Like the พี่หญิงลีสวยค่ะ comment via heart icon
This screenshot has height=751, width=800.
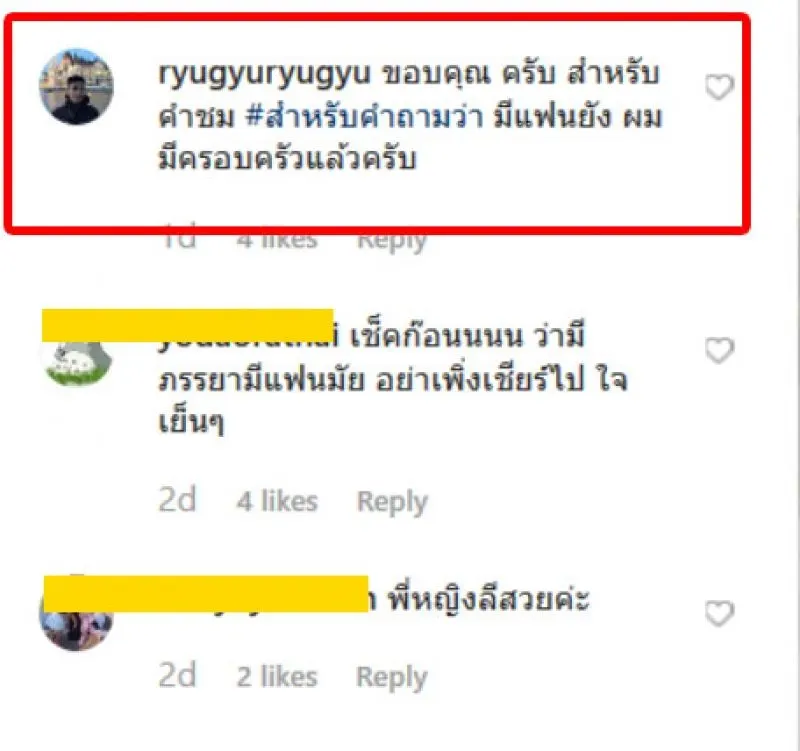[719, 613]
